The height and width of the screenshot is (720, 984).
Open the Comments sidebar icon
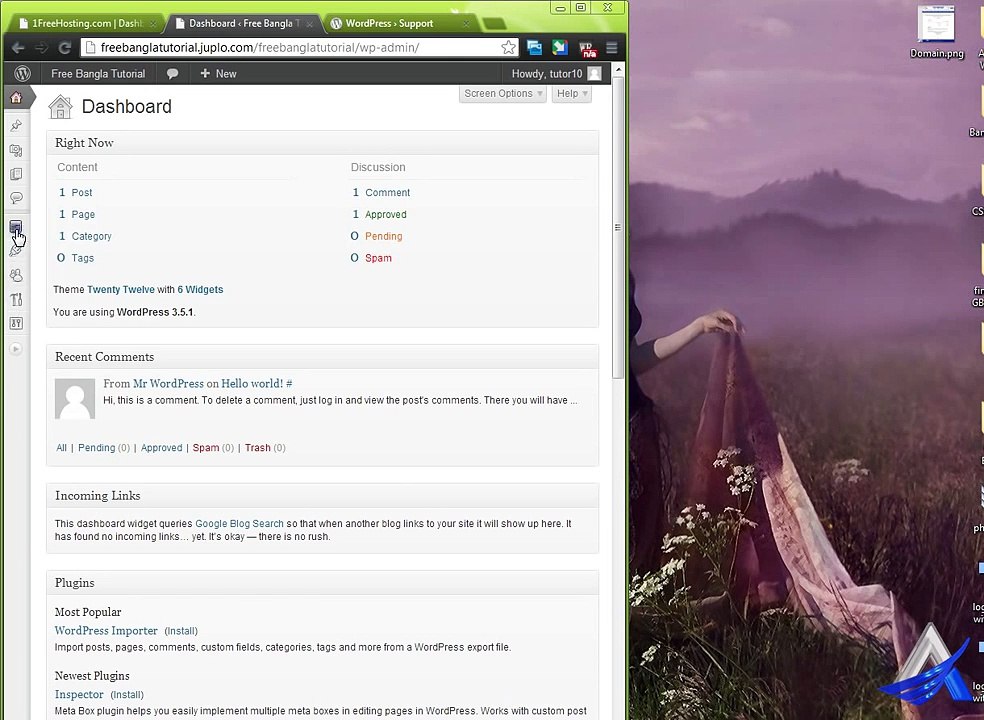(16, 198)
